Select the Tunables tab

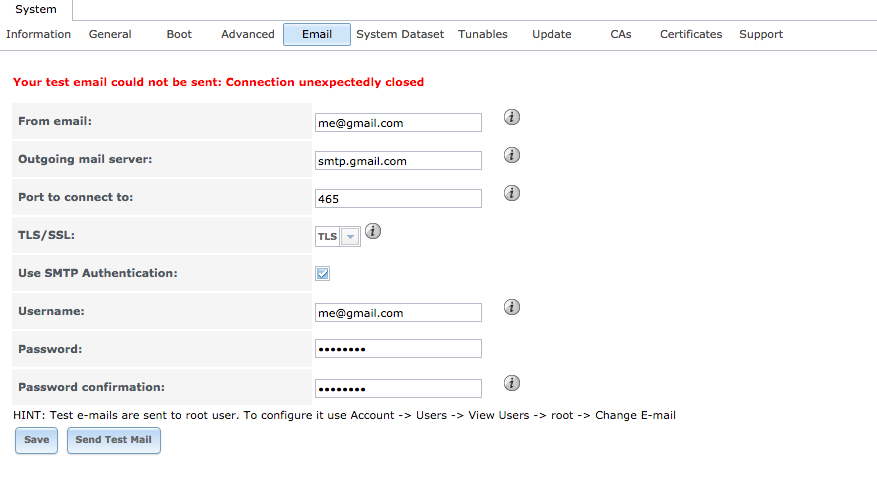(483, 34)
